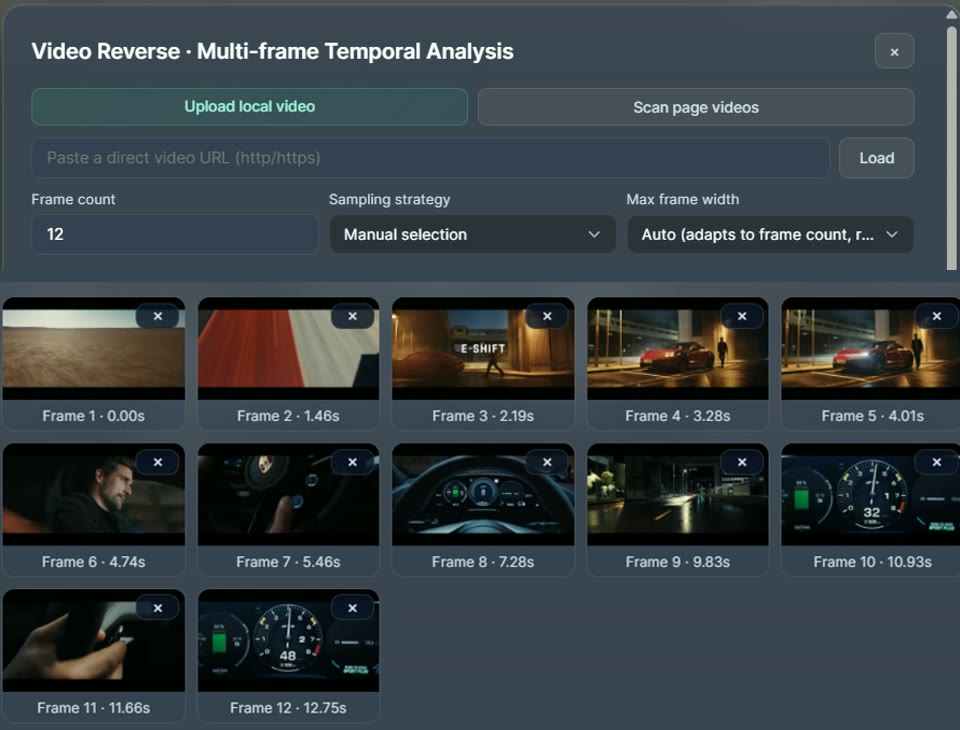Remove Frame 9 with its X icon
The height and width of the screenshot is (730, 960).
(x=742, y=462)
